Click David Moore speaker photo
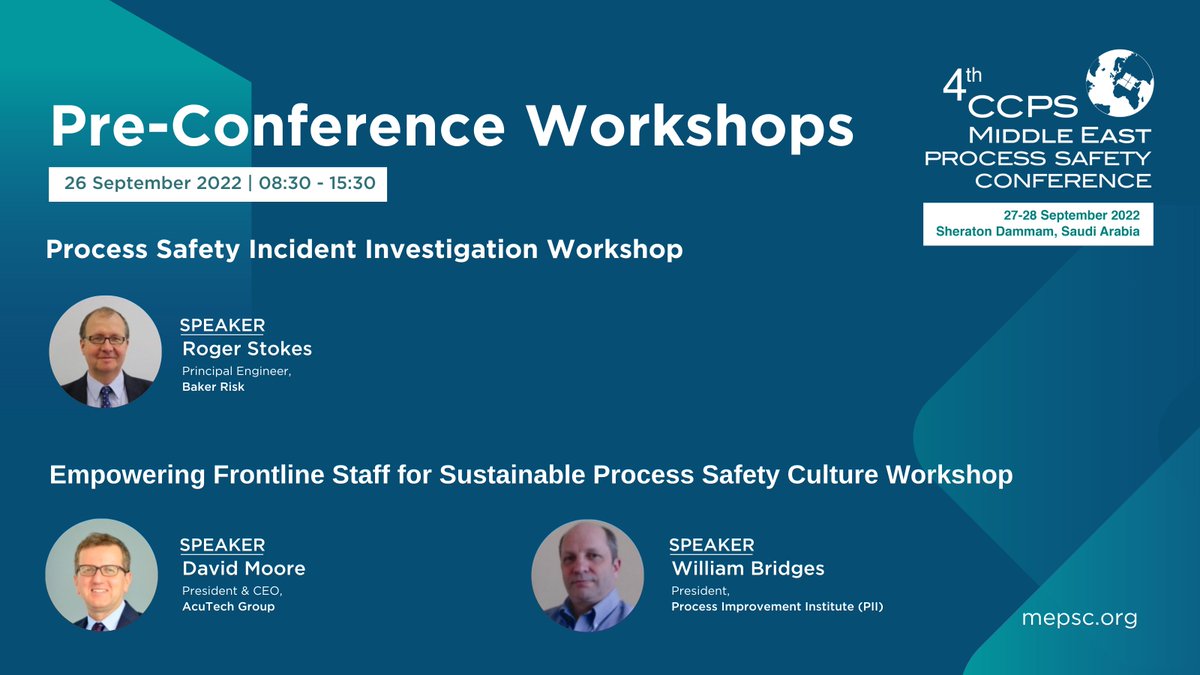Image resolution: width=1200 pixels, height=675 pixels. pos(101,575)
